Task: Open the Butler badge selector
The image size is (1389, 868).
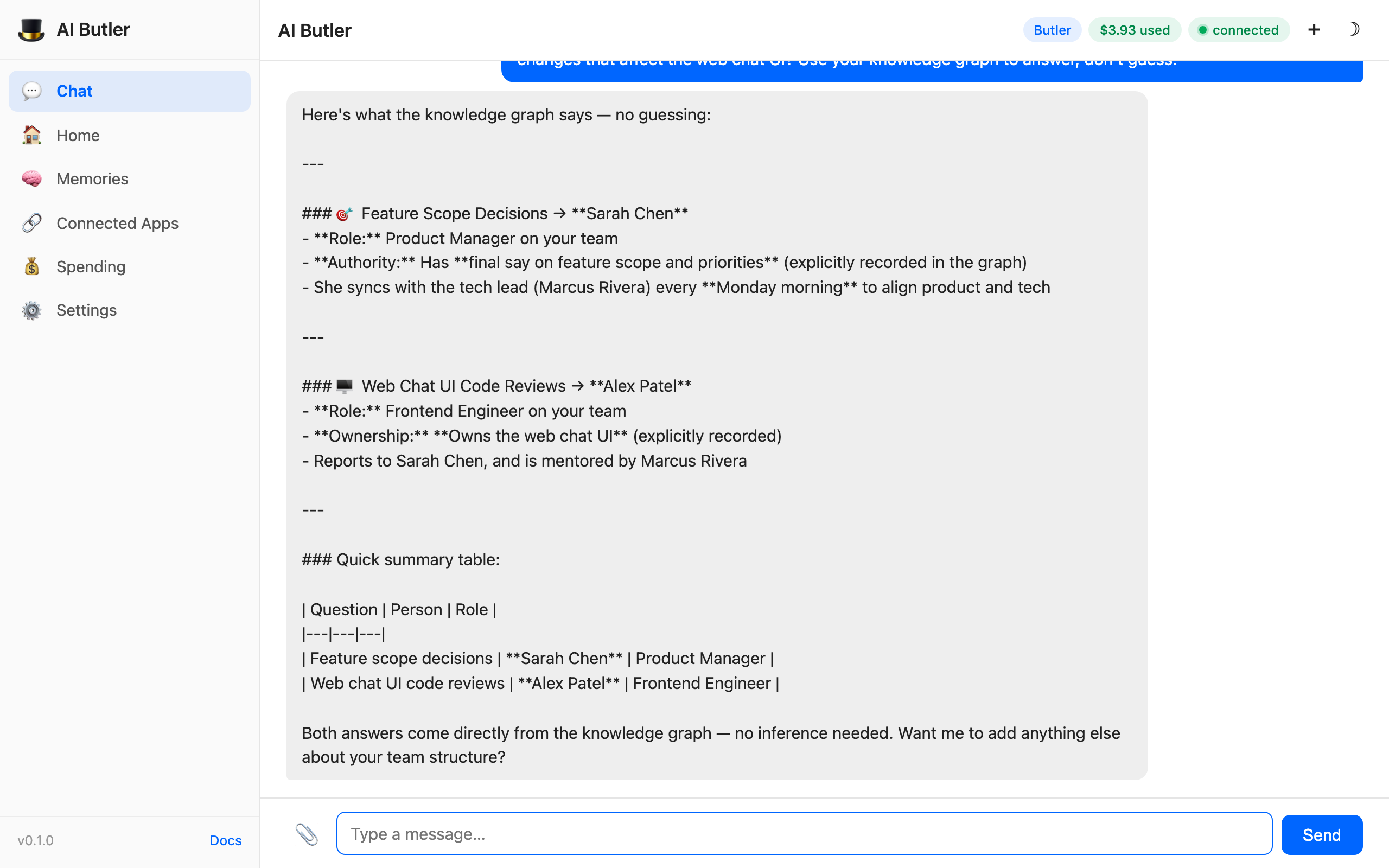Action: [1051, 30]
